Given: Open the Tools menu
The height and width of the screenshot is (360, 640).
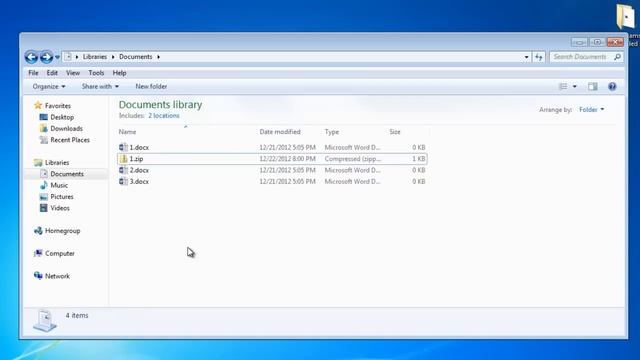Looking at the screenshot, I should [x=96, y=73].
